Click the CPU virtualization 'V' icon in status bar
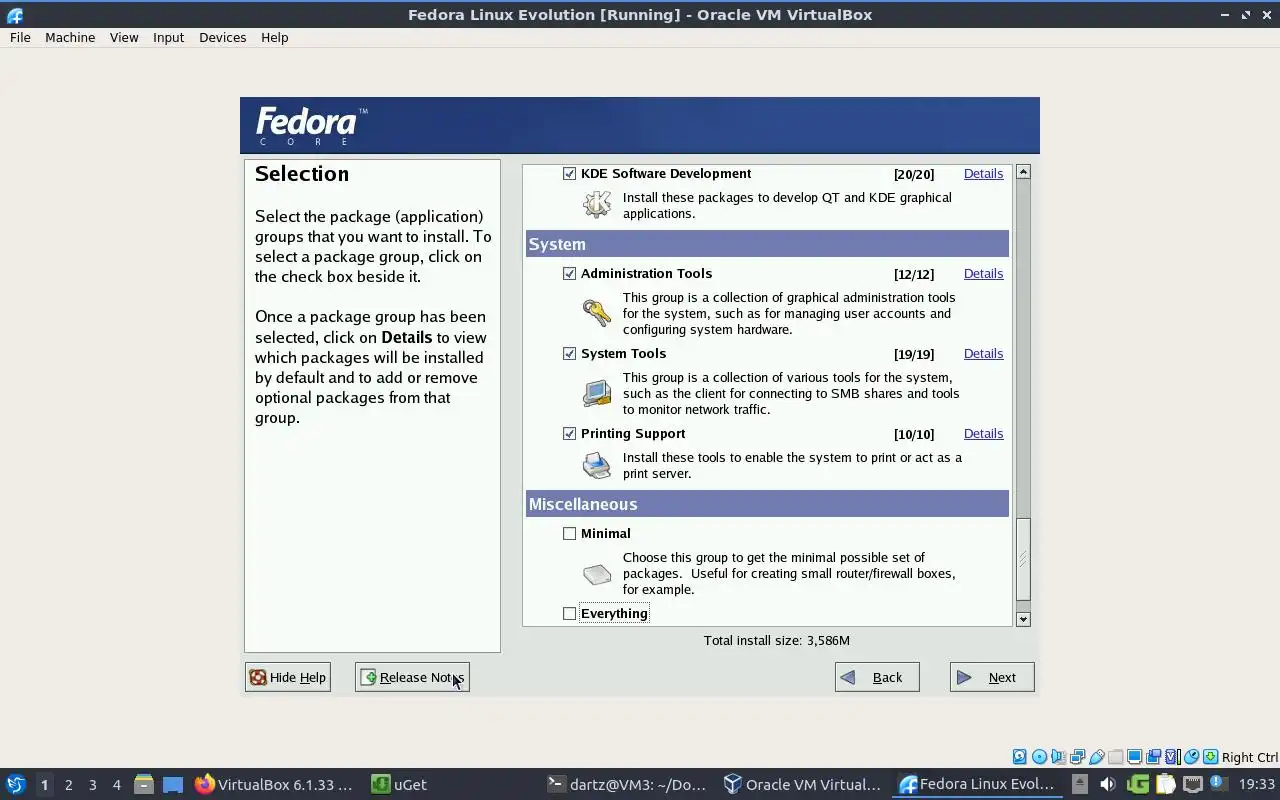 (1173, 757)
